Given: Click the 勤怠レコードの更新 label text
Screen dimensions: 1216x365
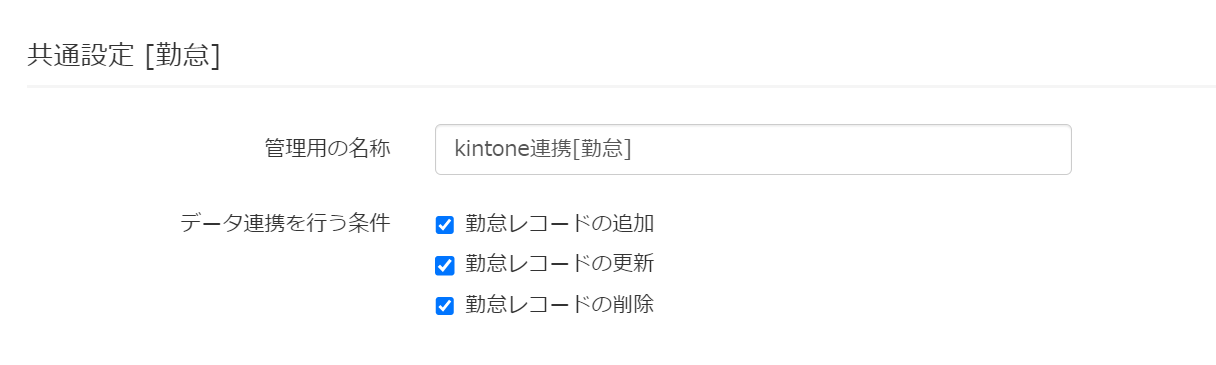Looking at the screenshot, I should [x=560, y=264].
